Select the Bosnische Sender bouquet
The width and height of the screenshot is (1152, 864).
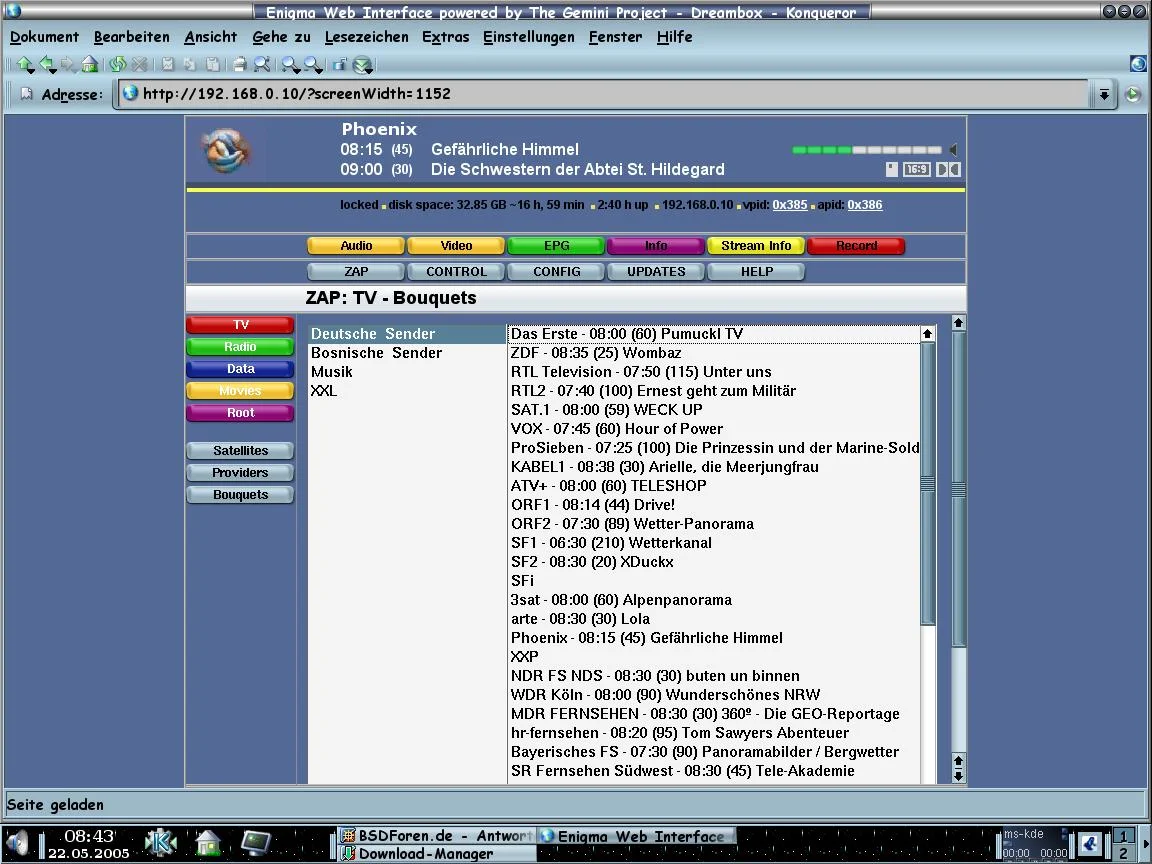(376, 353)
